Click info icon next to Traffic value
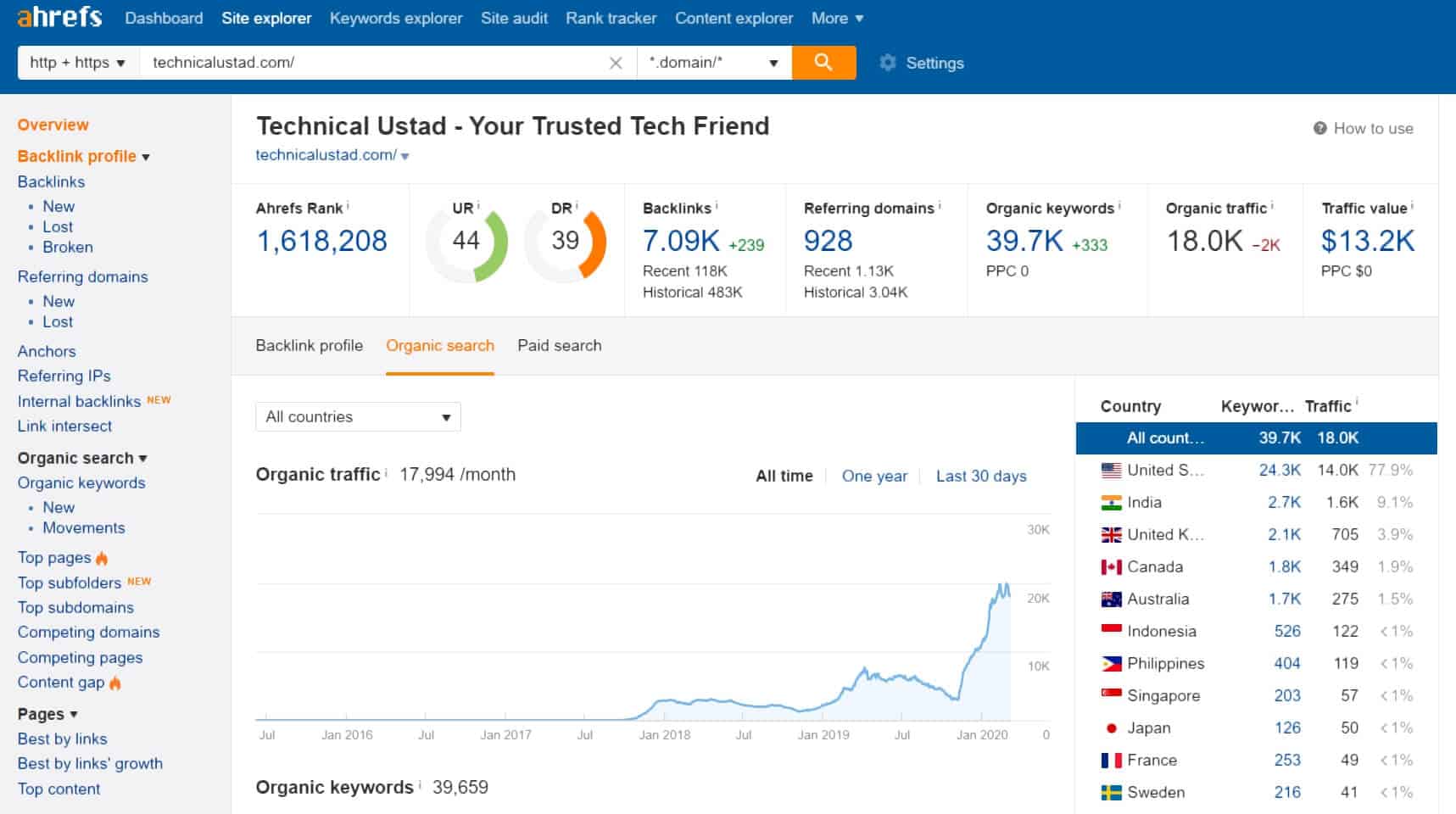The image size is (1456, 814). [x=1412, y=206]
